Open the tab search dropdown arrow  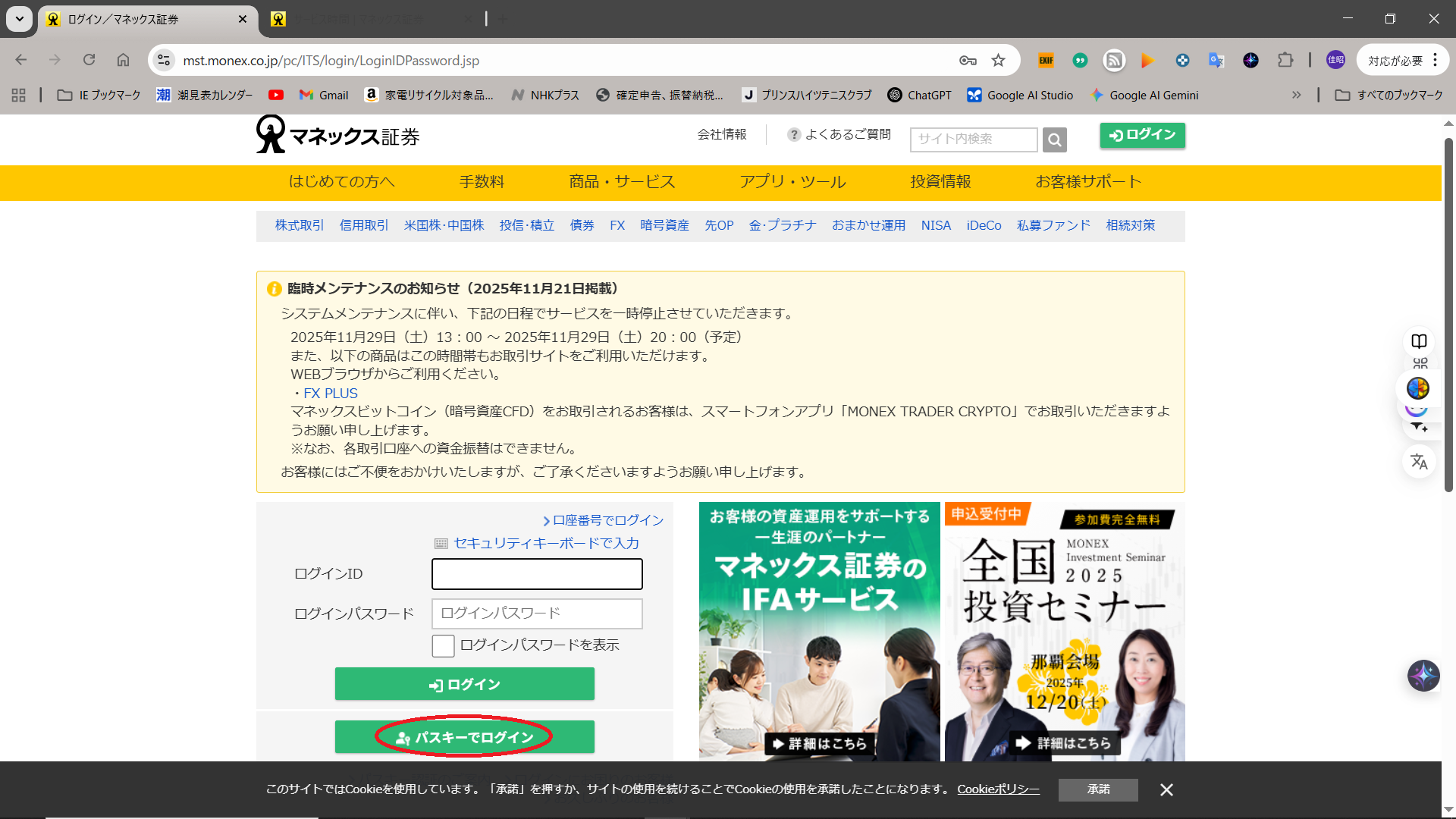click(20, 19)
